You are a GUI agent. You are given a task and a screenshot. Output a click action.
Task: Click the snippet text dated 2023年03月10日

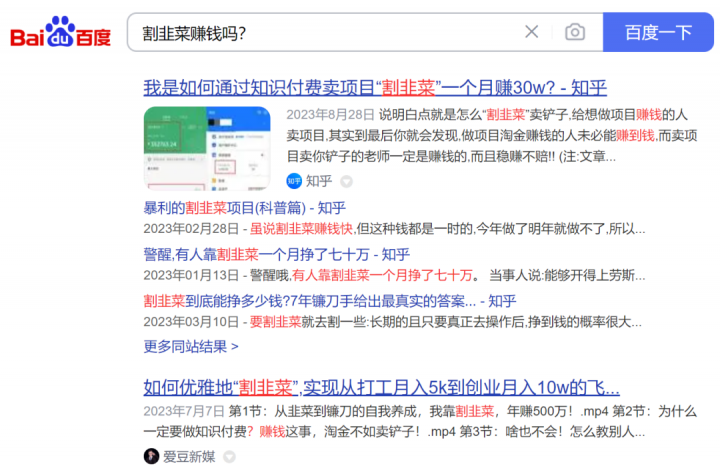tap(393, 322)
